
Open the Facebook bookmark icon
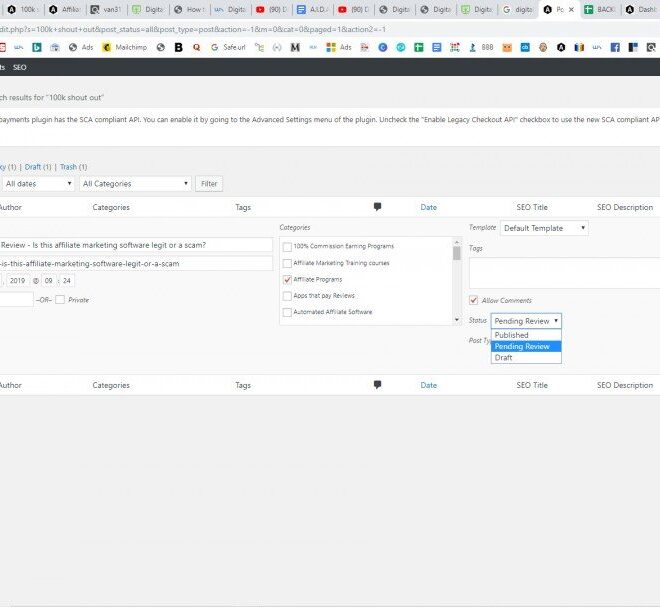coord(615,47)
